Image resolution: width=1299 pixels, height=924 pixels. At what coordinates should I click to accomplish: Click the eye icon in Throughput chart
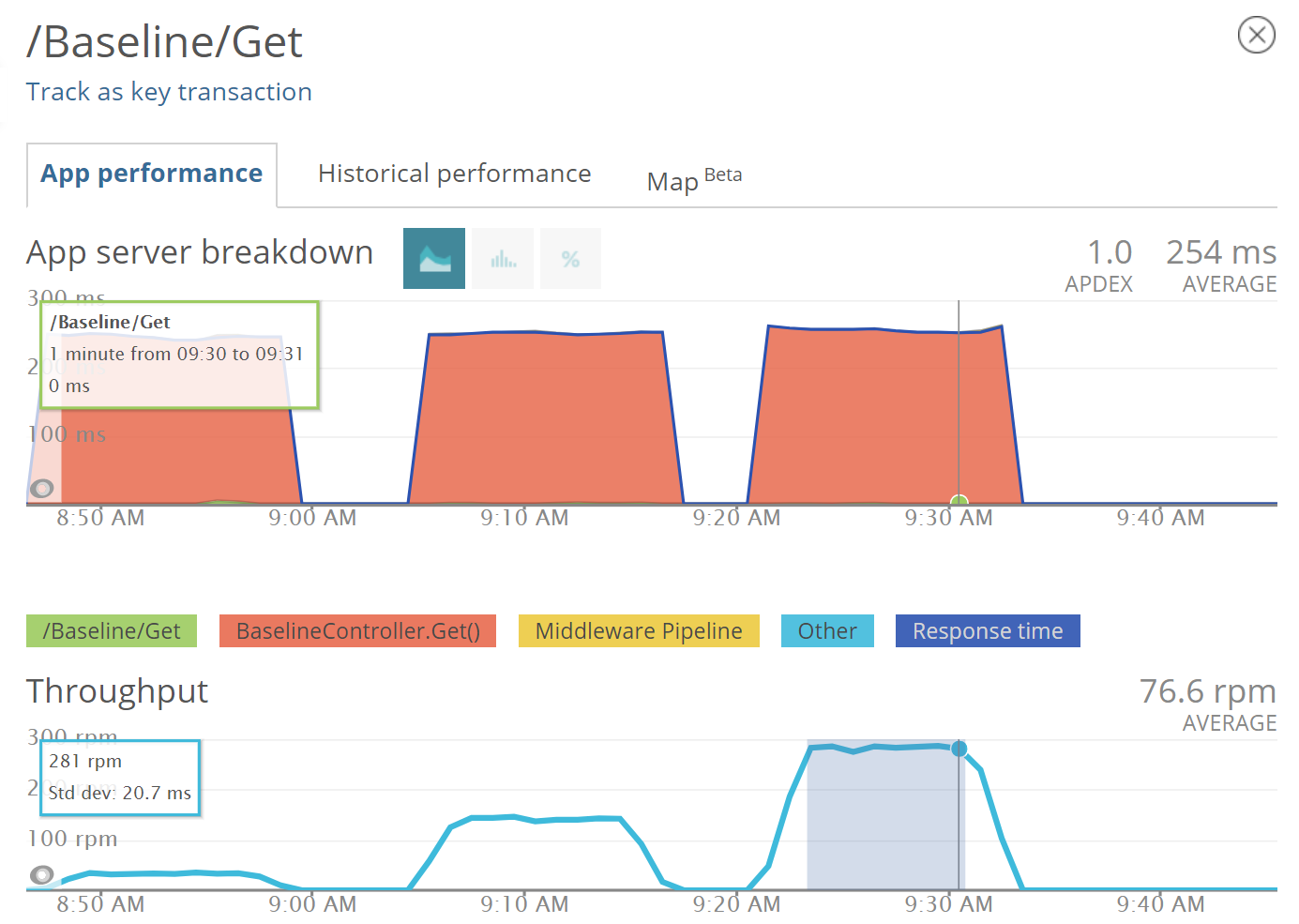(42, 874)
